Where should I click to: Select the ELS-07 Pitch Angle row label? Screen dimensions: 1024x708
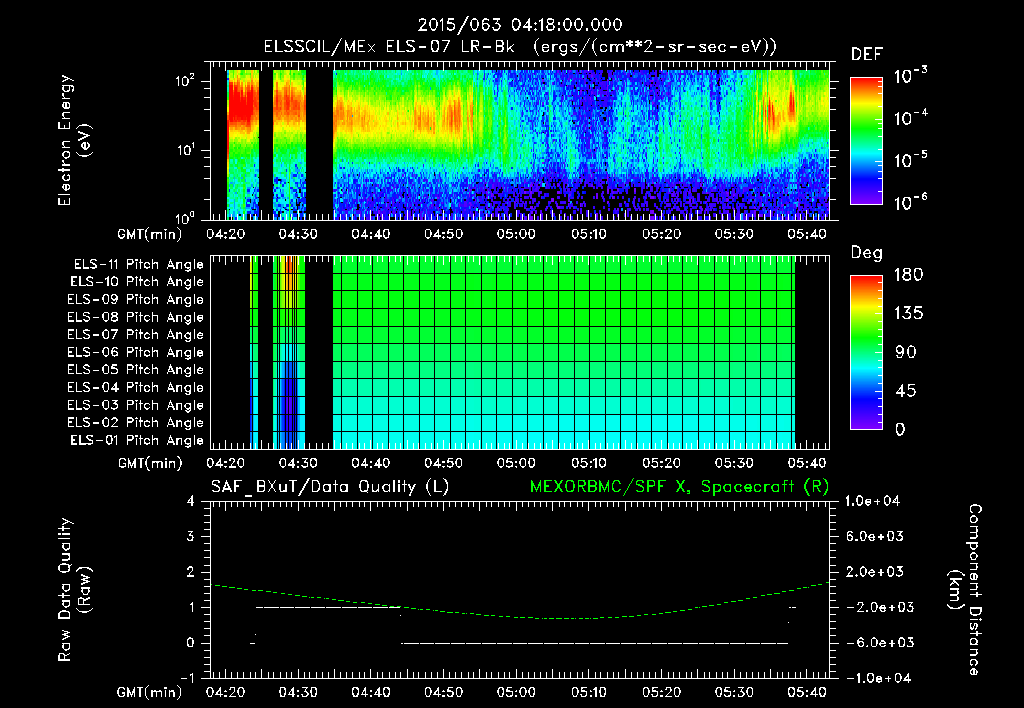pos(136,334)
